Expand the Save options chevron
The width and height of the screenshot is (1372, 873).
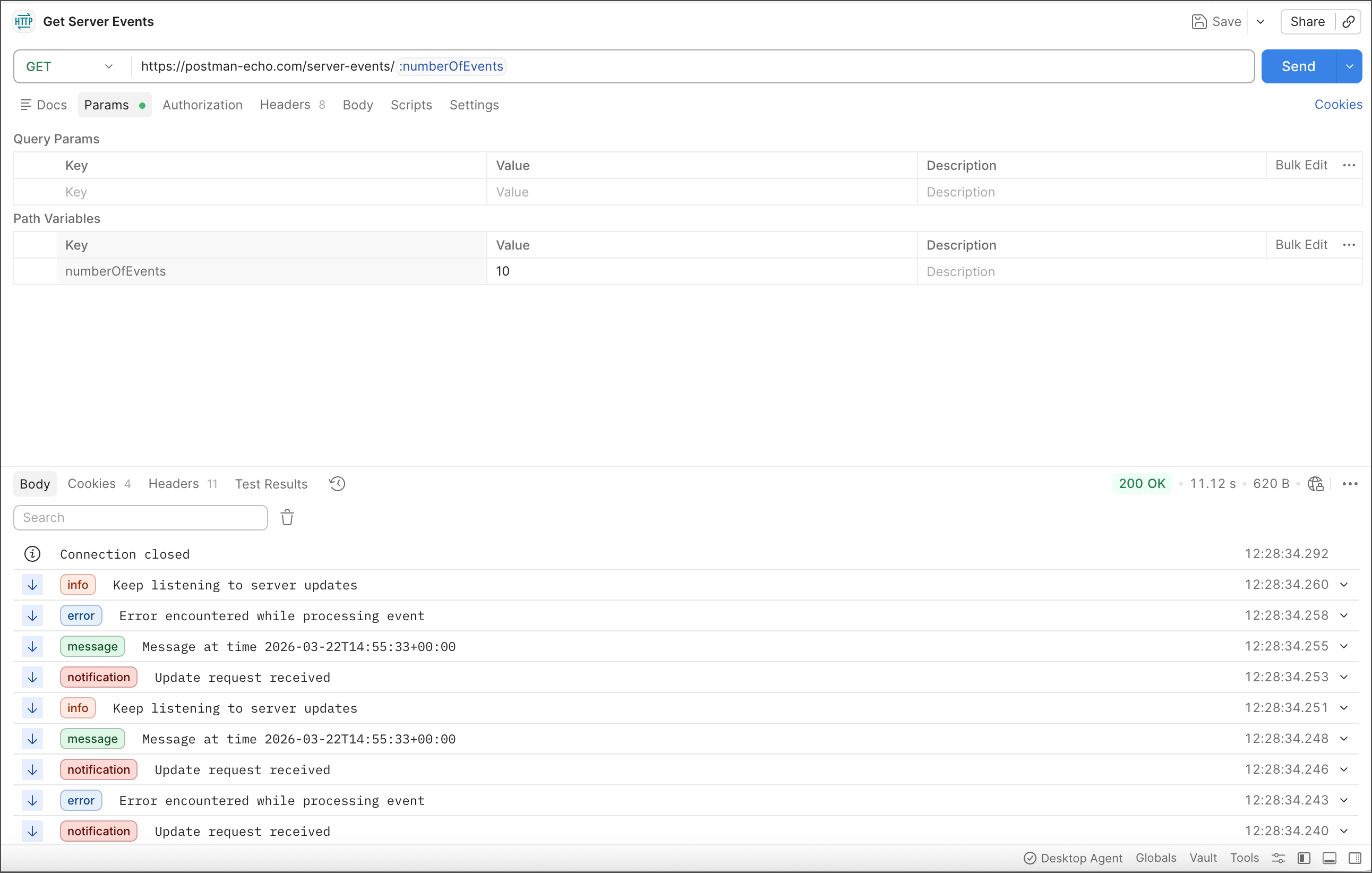pyautogui.click(x=1260, y=22)
